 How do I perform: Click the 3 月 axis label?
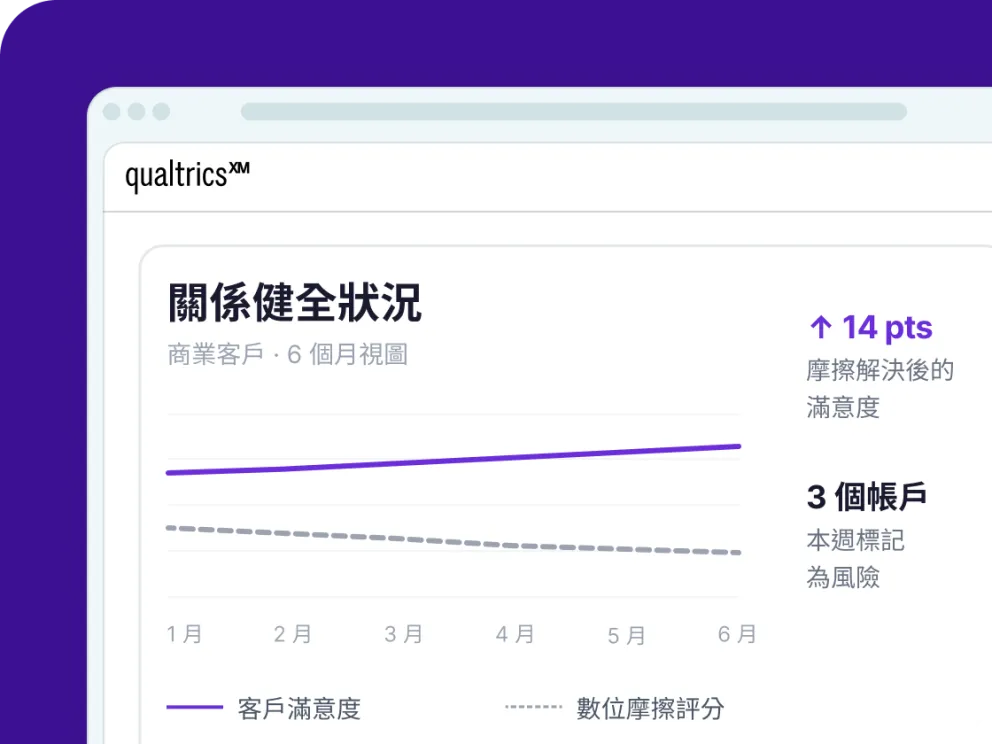point(404,634)
